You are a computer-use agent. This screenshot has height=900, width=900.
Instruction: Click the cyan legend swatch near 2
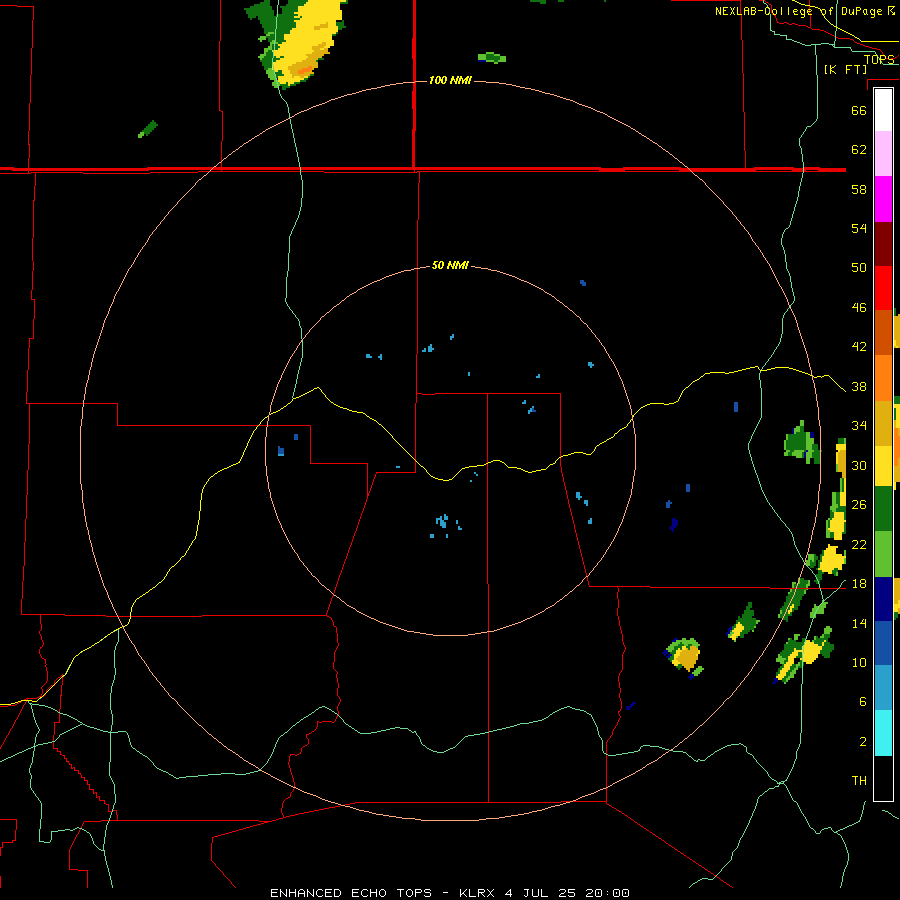pos(883,733)
